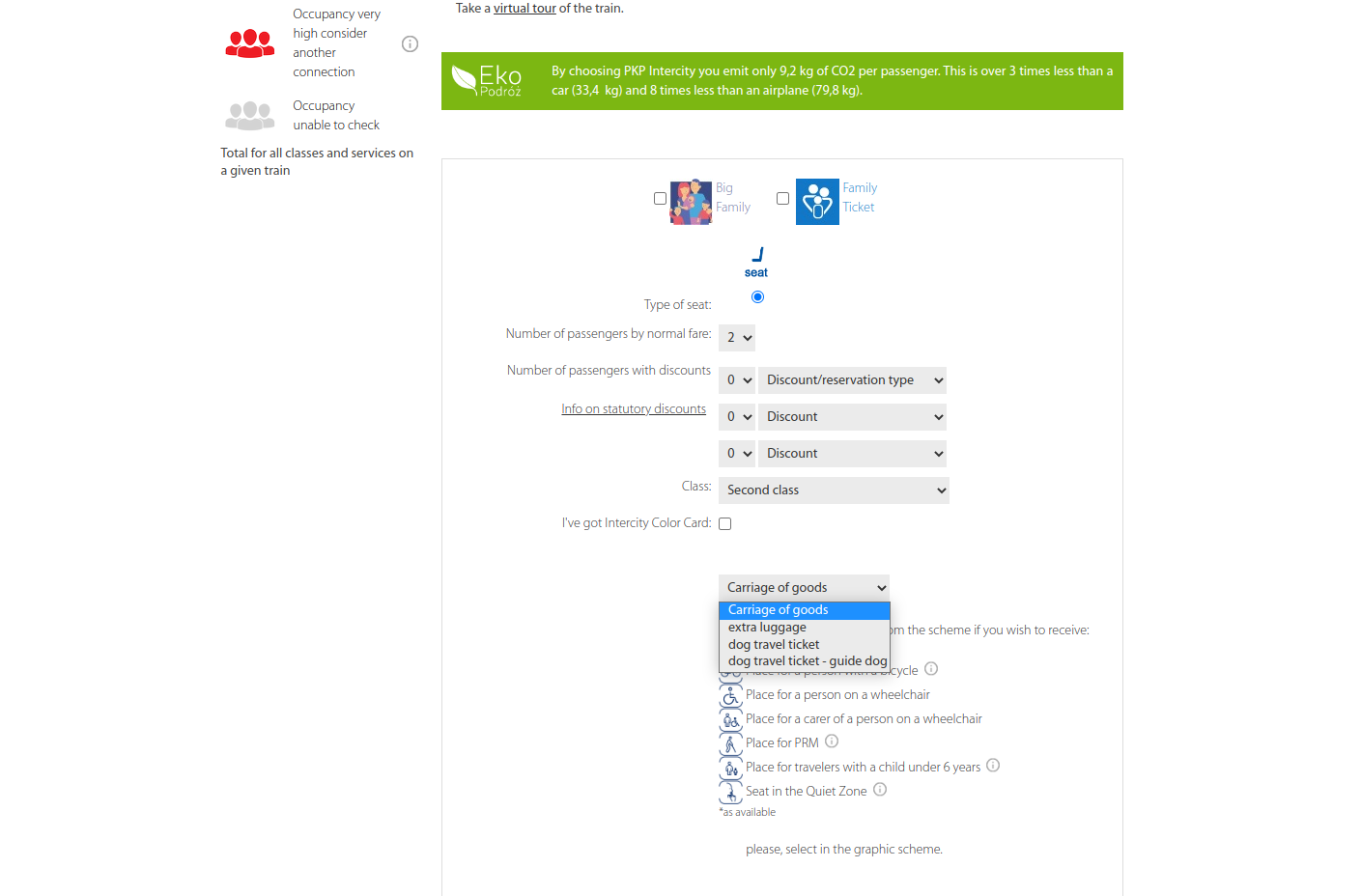The image size is (1361, 896).
Task: Click the wheelchair place icon
Action: tap(730, 696)
